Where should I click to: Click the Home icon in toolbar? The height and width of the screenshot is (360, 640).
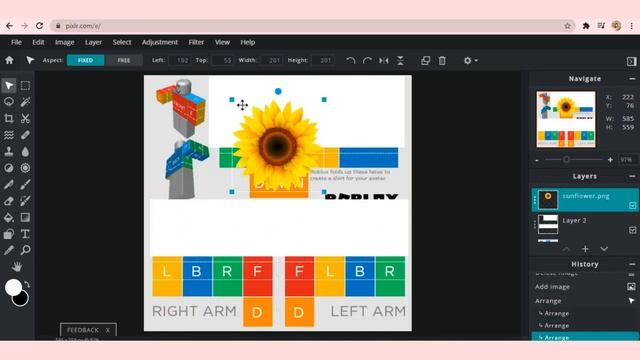pyautogui.click(x=9, y=60)
